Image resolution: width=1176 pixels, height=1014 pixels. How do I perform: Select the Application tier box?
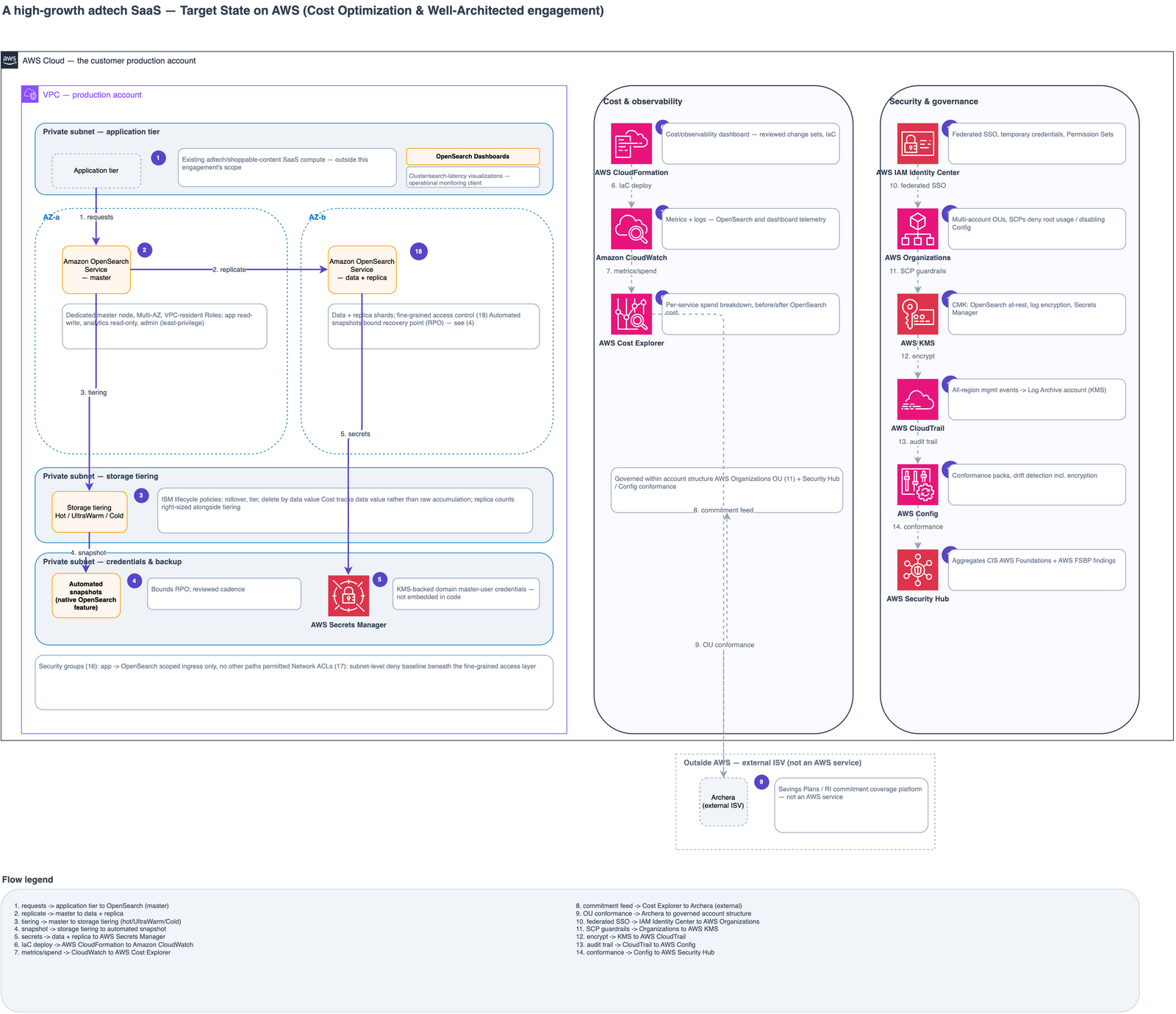96,171
